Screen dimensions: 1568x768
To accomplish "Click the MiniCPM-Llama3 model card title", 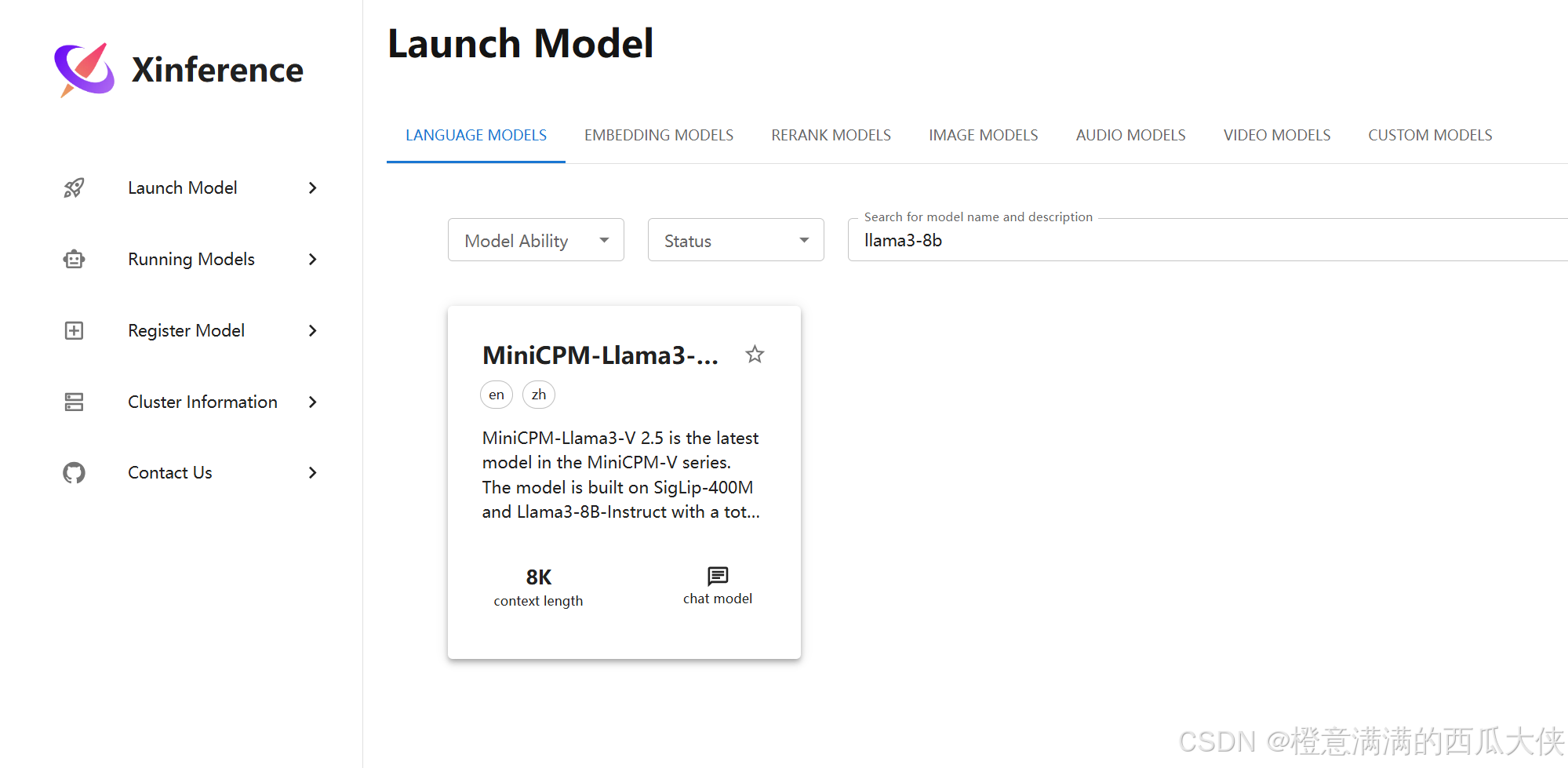I will (600, 355).
